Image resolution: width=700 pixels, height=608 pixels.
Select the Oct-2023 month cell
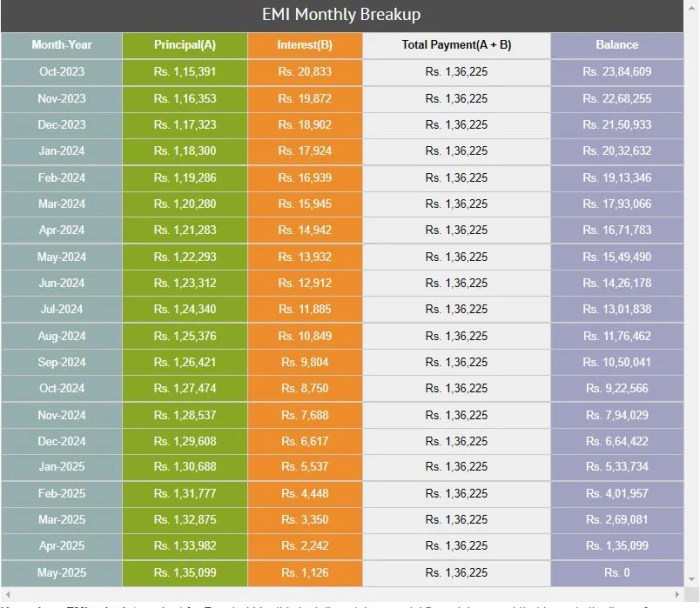point(62,72)
